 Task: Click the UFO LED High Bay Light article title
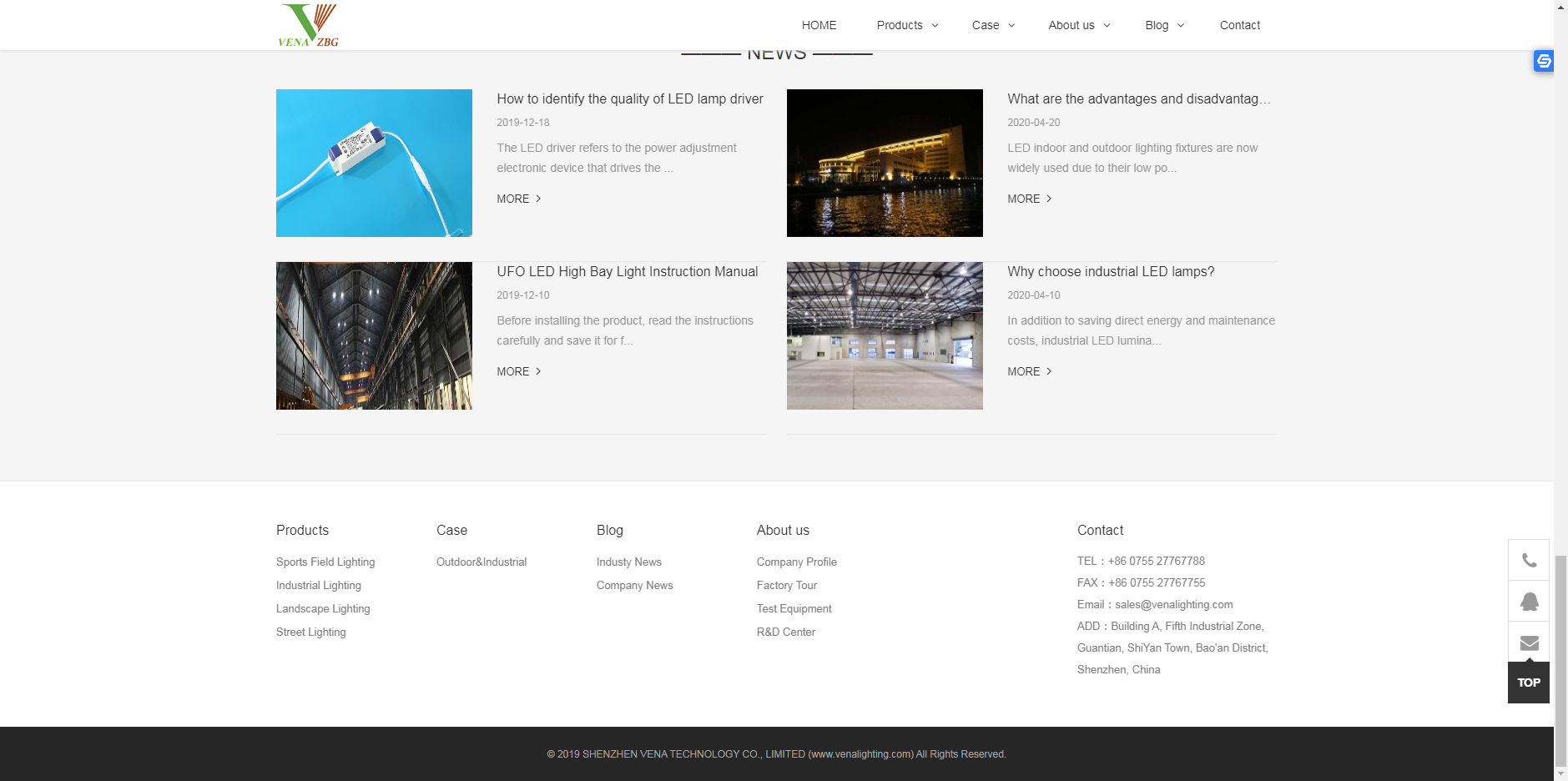[627, 271]
